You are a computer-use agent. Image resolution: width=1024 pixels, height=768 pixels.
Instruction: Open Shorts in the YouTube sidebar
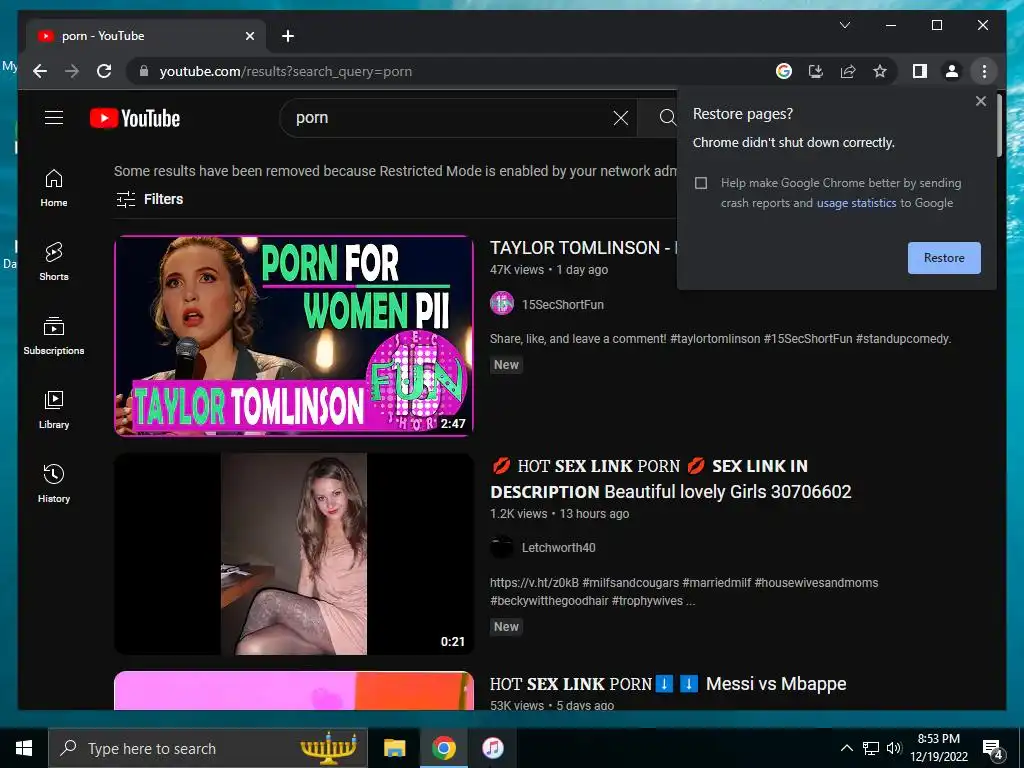click(x=54, y=262)
